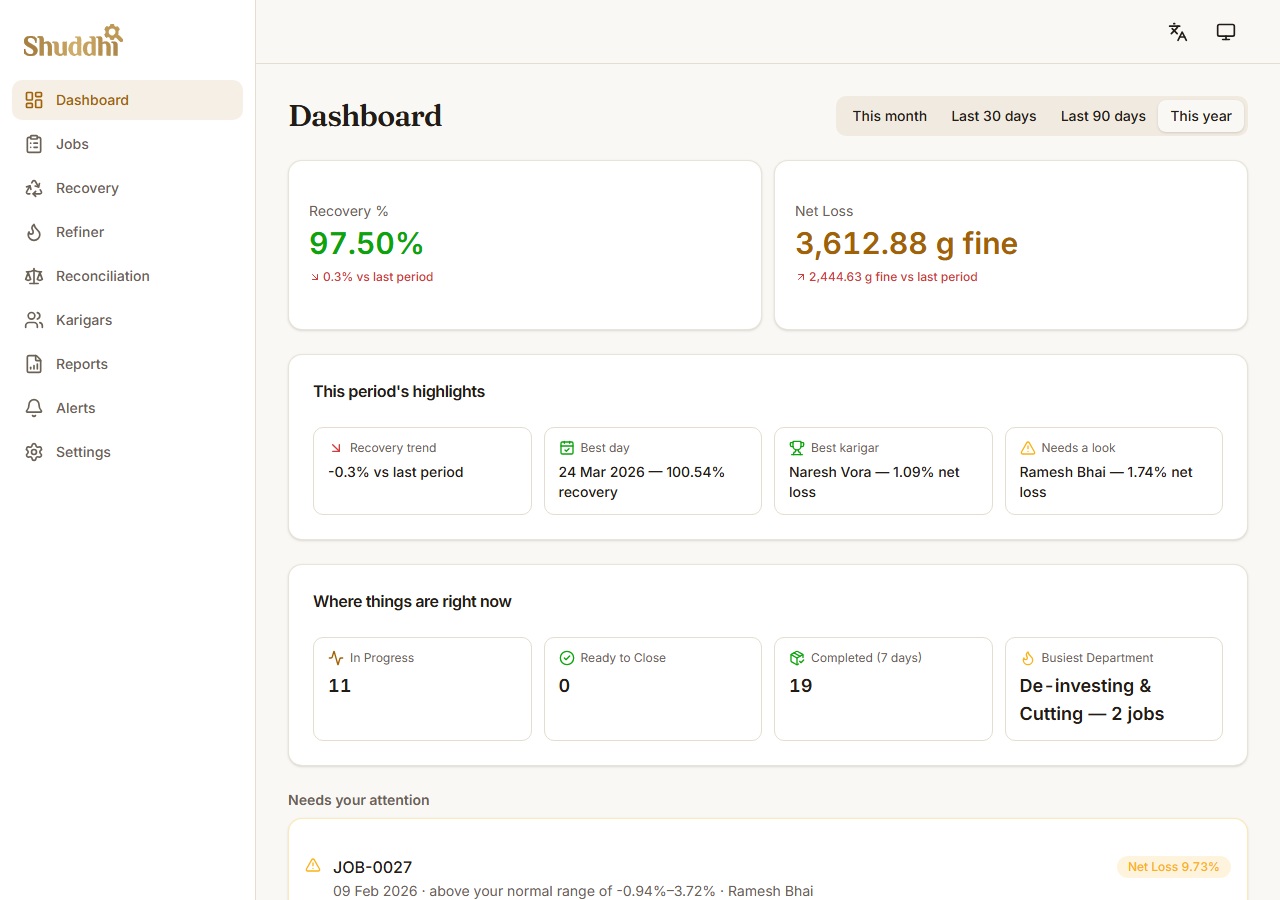
Task: Click 2,444.63 g fine vs last period text
Action: (893, 277)
